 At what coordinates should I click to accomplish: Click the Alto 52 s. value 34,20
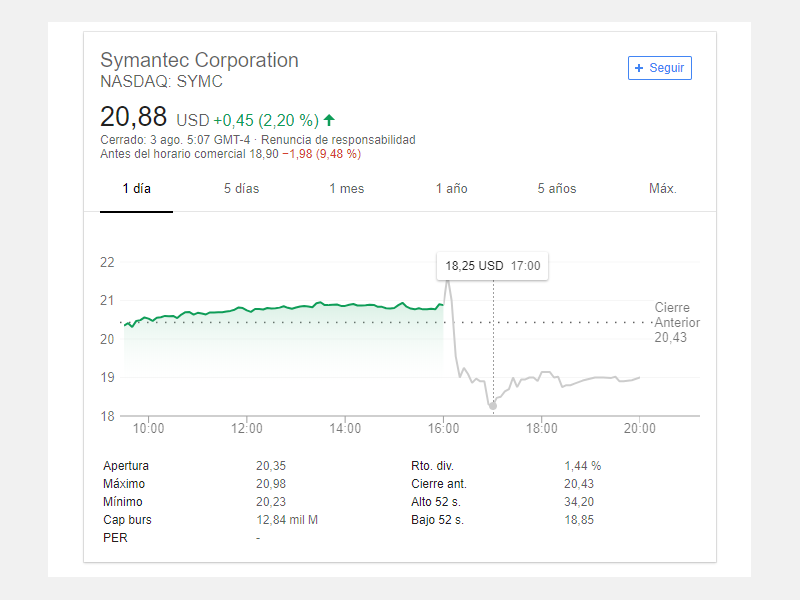coord(579,502)
